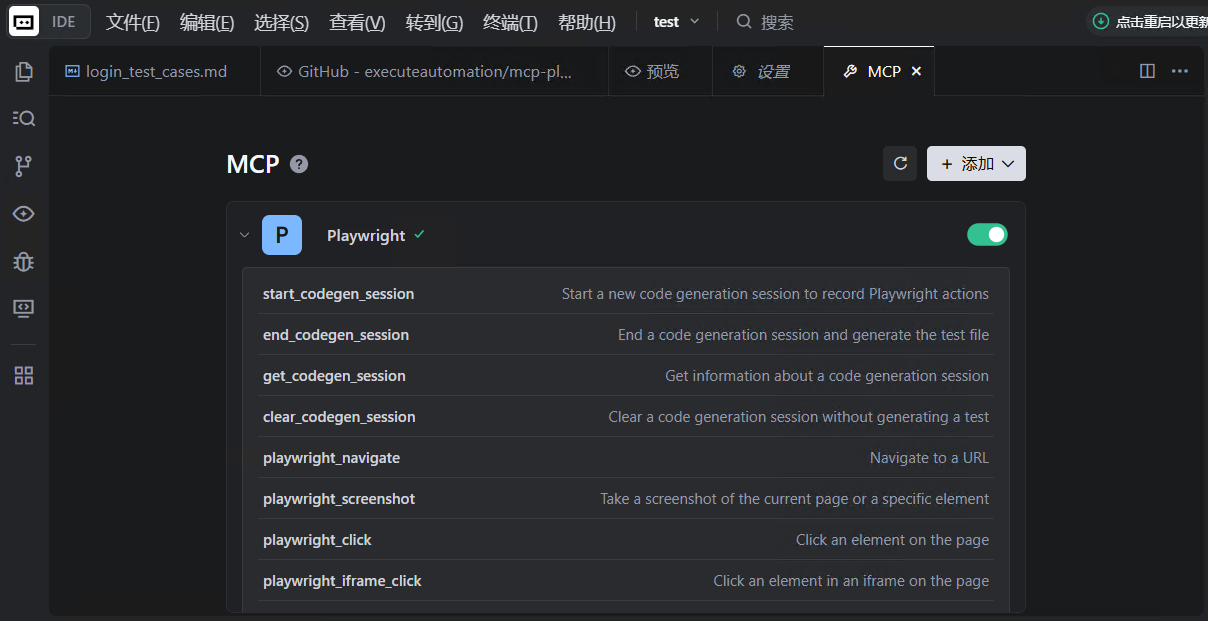Open the 查看(V) menu

click(x=357, y=22)
